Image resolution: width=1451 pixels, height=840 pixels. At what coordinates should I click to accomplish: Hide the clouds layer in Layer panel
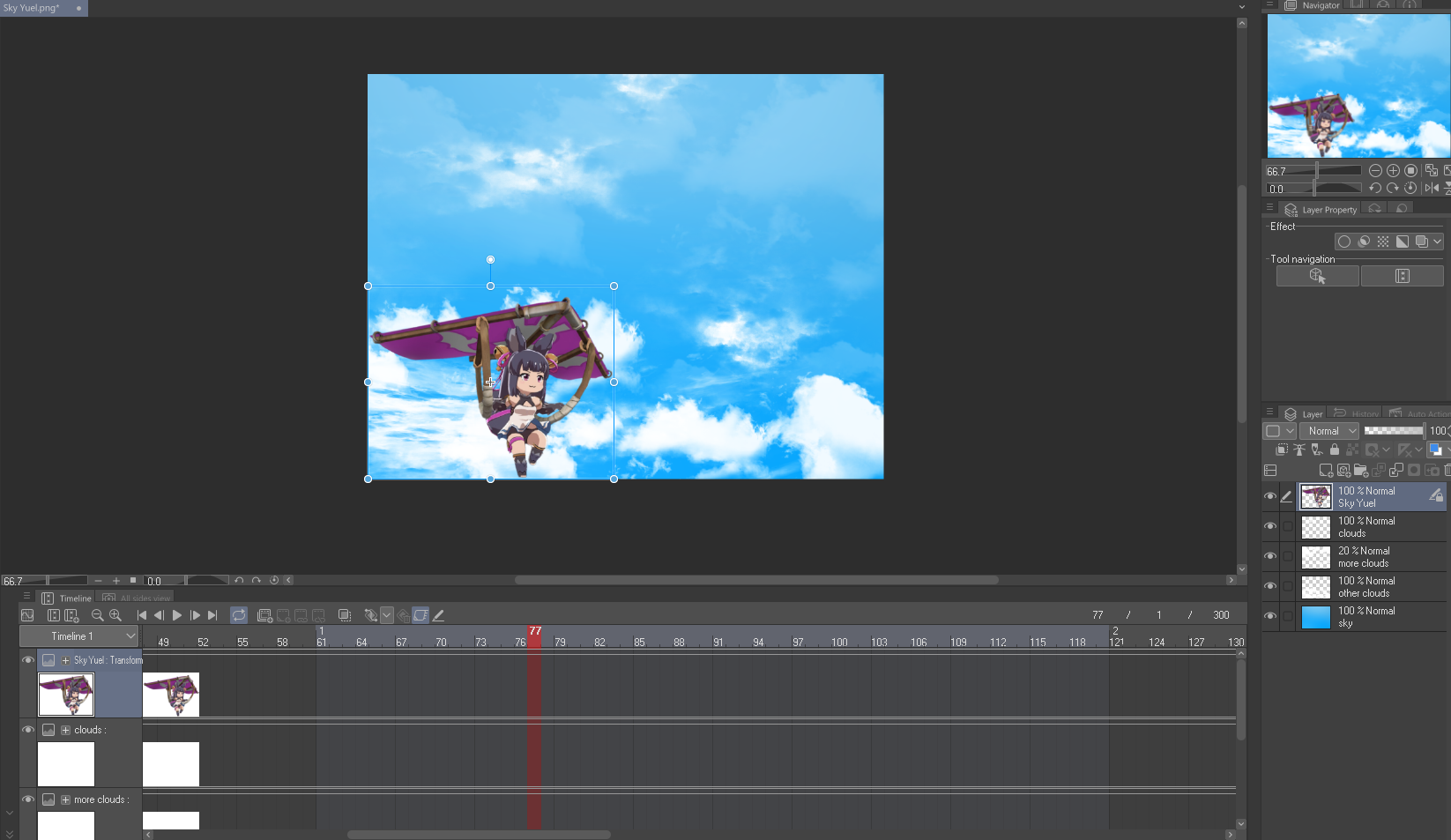[x=1270, y=526]
